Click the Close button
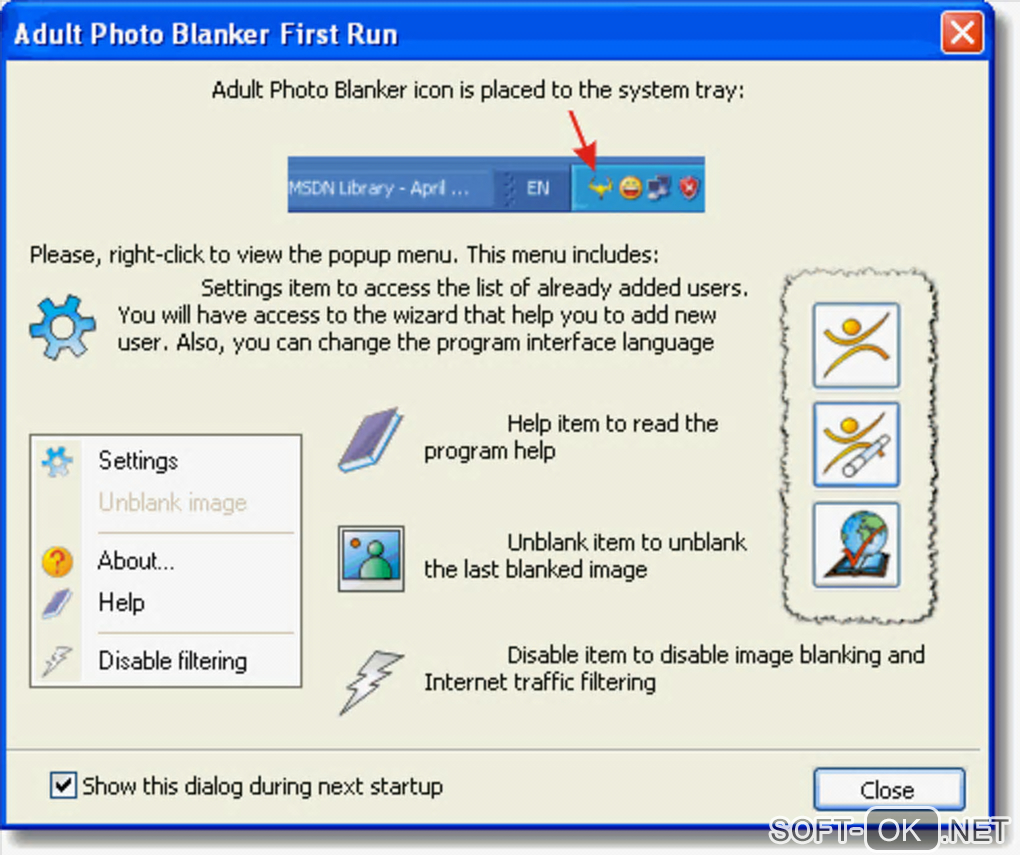This screenshot has width=1020, height=855. tap(889, 790)
